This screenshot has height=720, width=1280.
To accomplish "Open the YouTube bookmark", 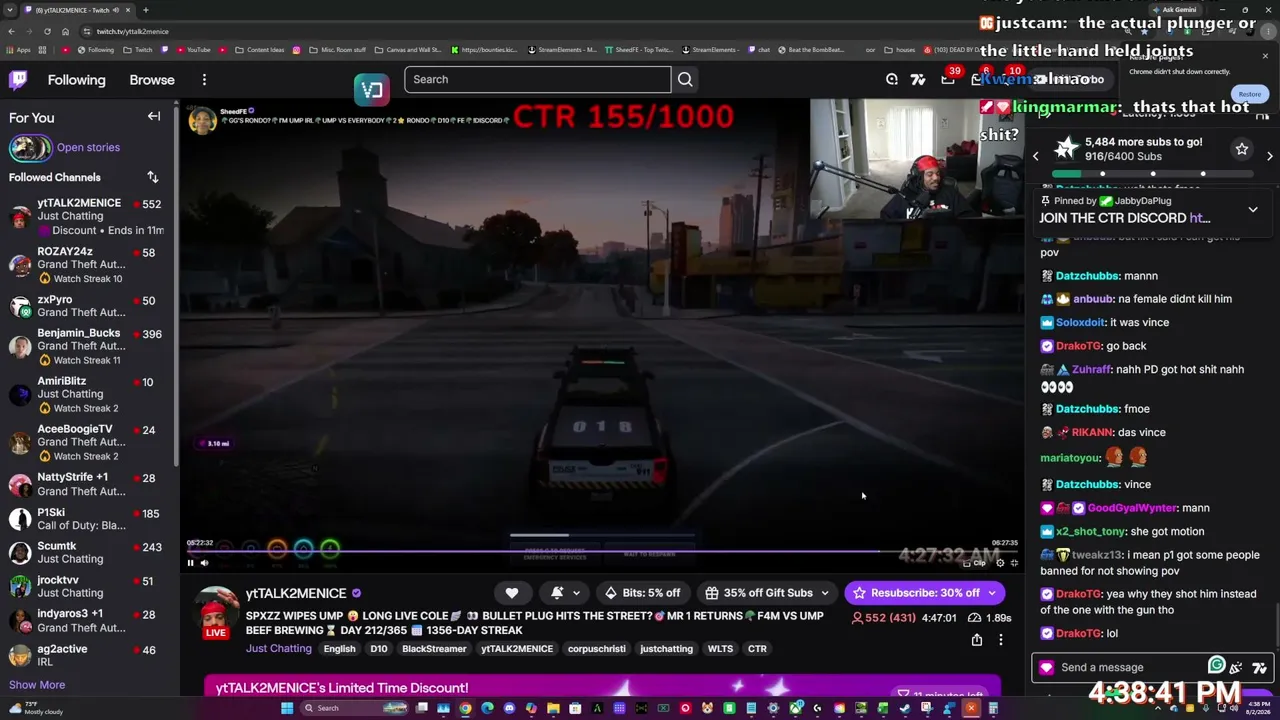I will click(x=192, y=50).
